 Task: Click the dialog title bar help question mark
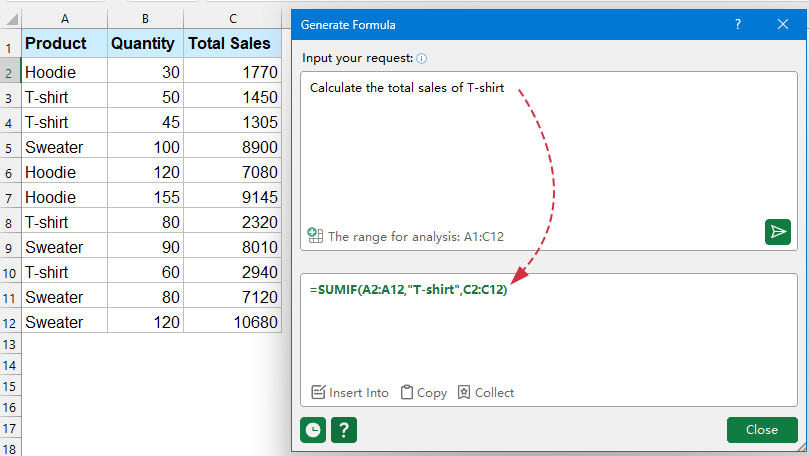738,23
